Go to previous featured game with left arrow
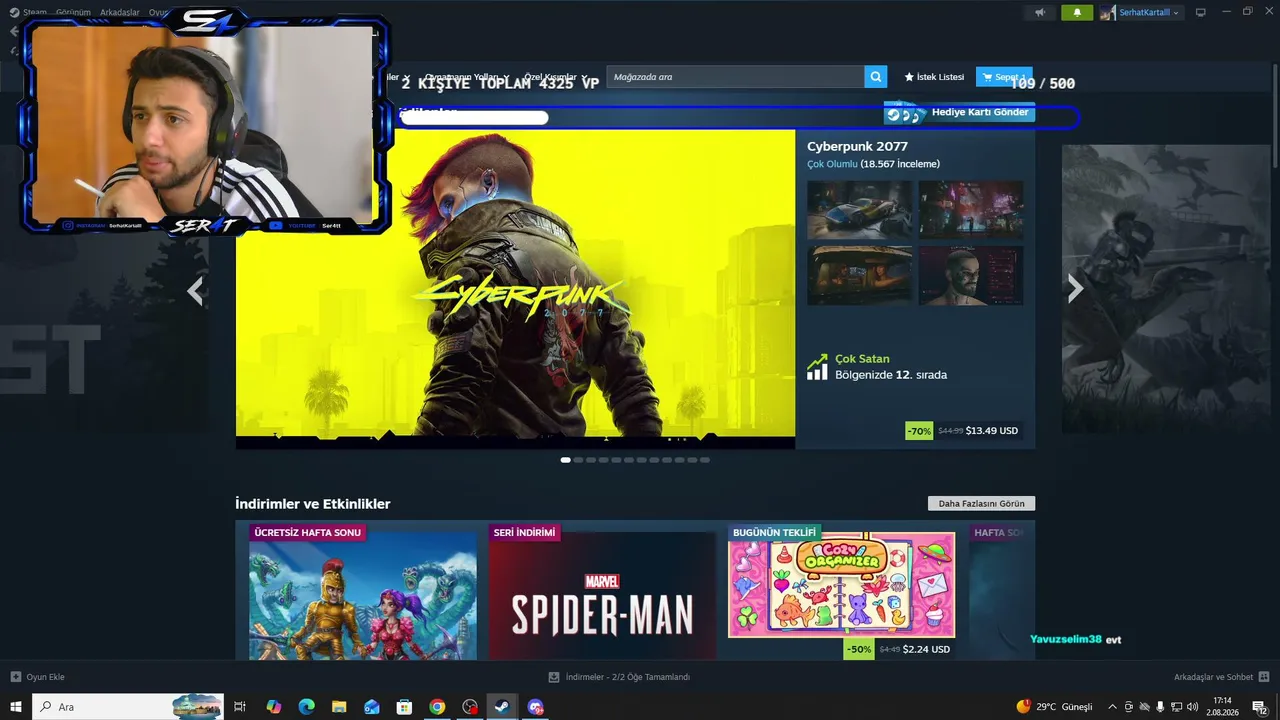 click(195, 290)
